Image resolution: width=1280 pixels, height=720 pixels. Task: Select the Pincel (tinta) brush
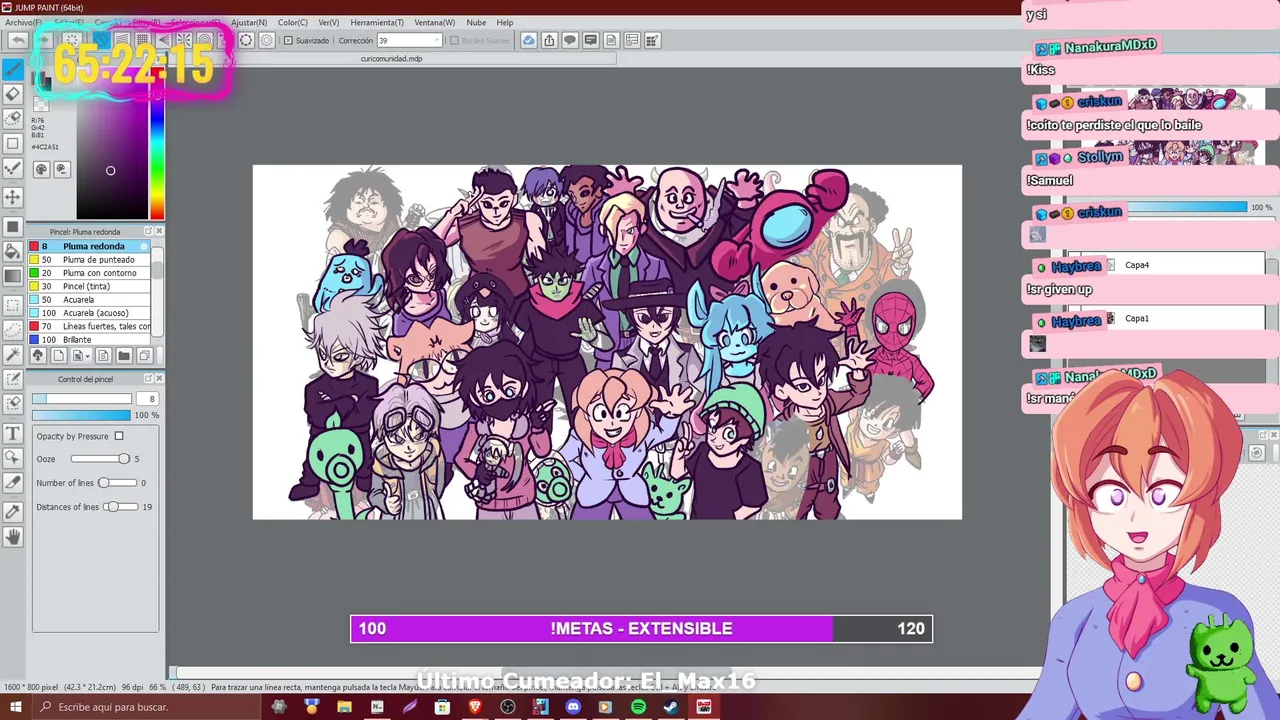point(90,286)
